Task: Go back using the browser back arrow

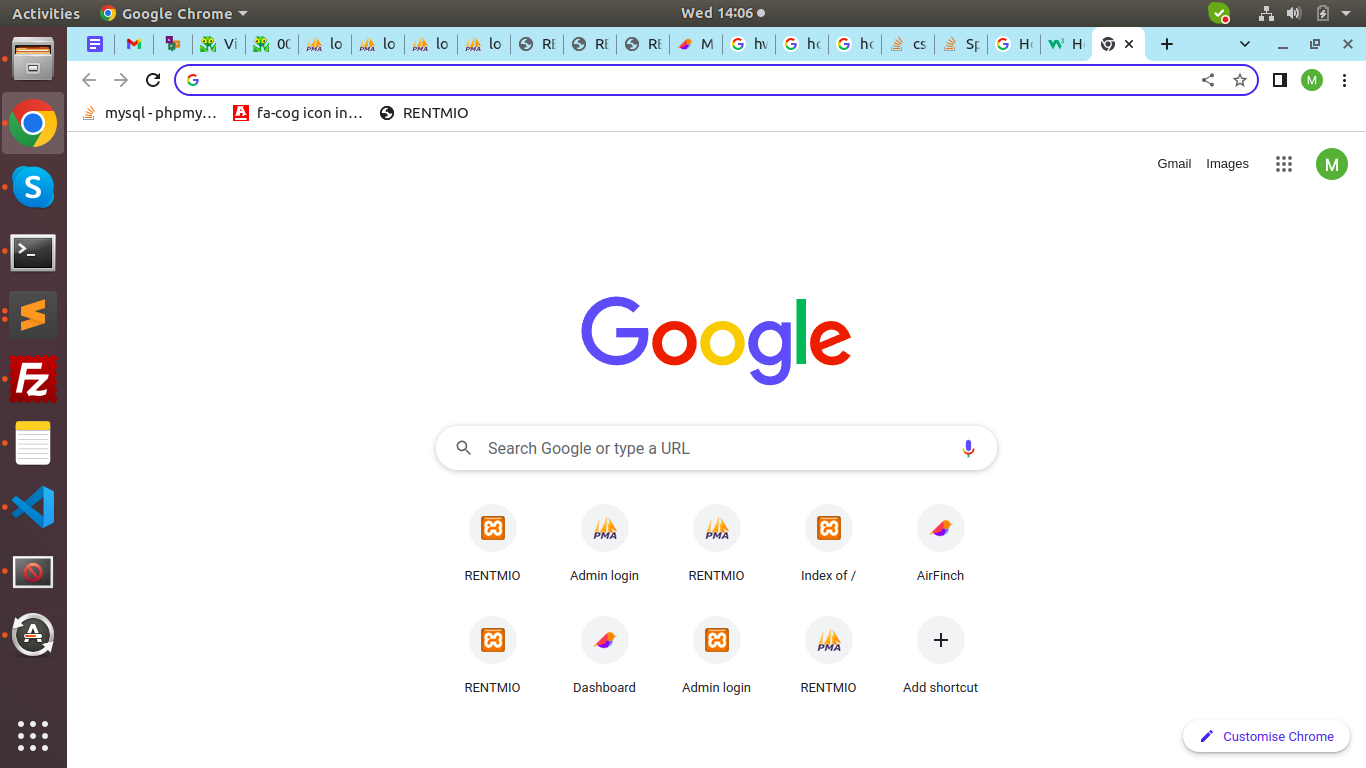Action: [x=89, y=80]
